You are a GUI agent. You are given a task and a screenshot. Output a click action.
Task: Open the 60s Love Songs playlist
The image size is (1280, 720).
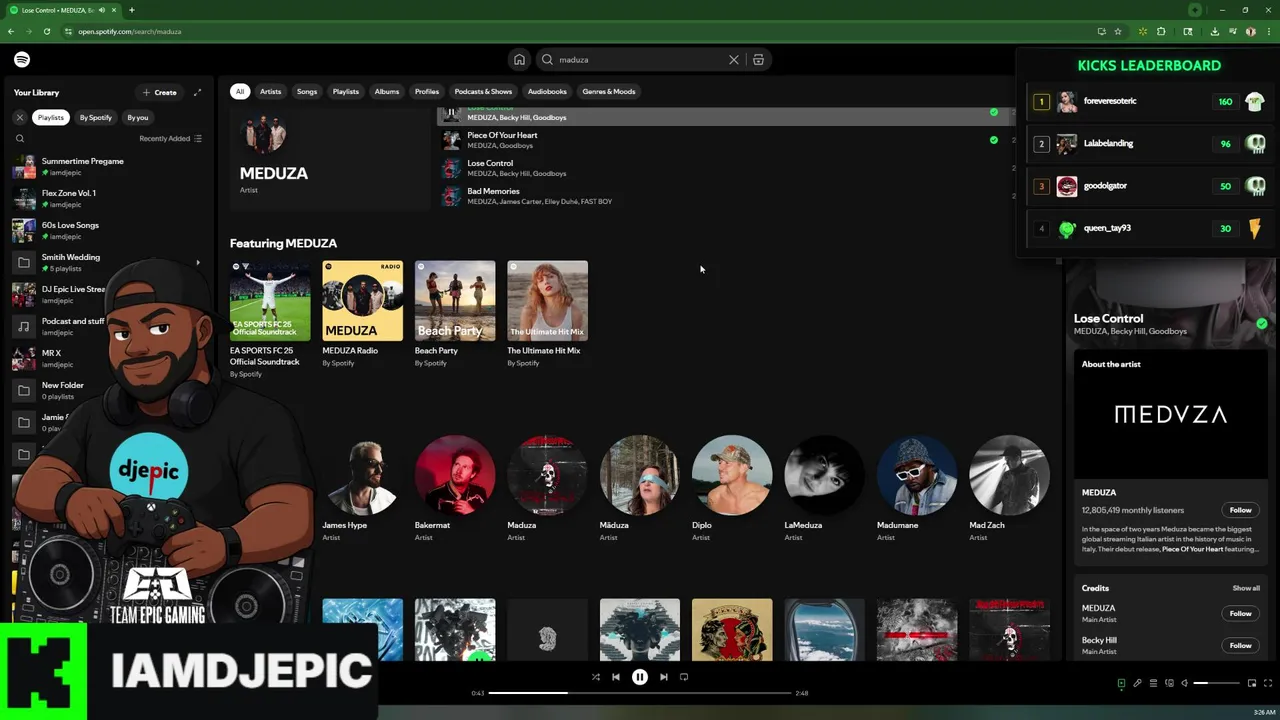pos(110,231)
